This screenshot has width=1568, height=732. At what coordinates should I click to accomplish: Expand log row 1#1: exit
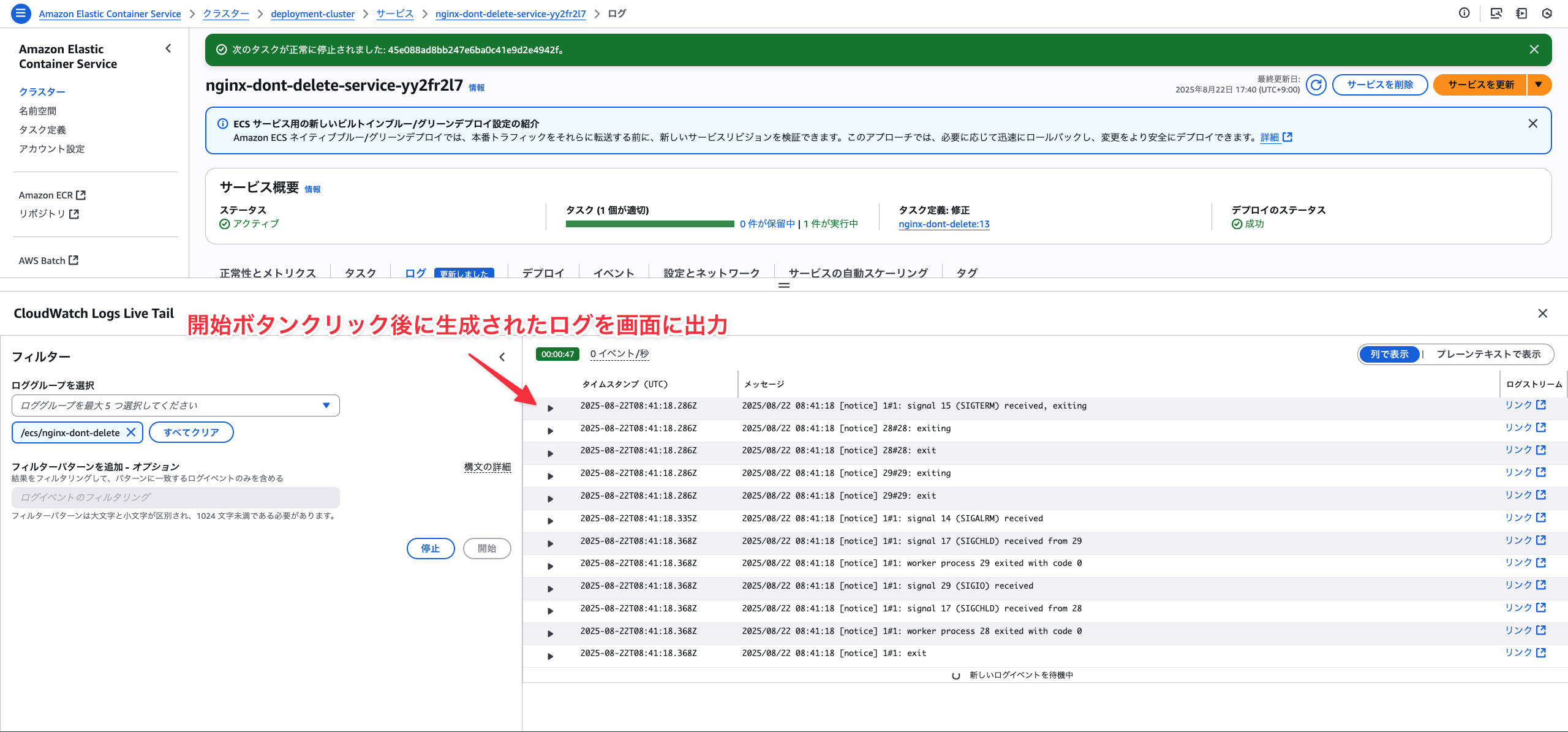(550, 657)
